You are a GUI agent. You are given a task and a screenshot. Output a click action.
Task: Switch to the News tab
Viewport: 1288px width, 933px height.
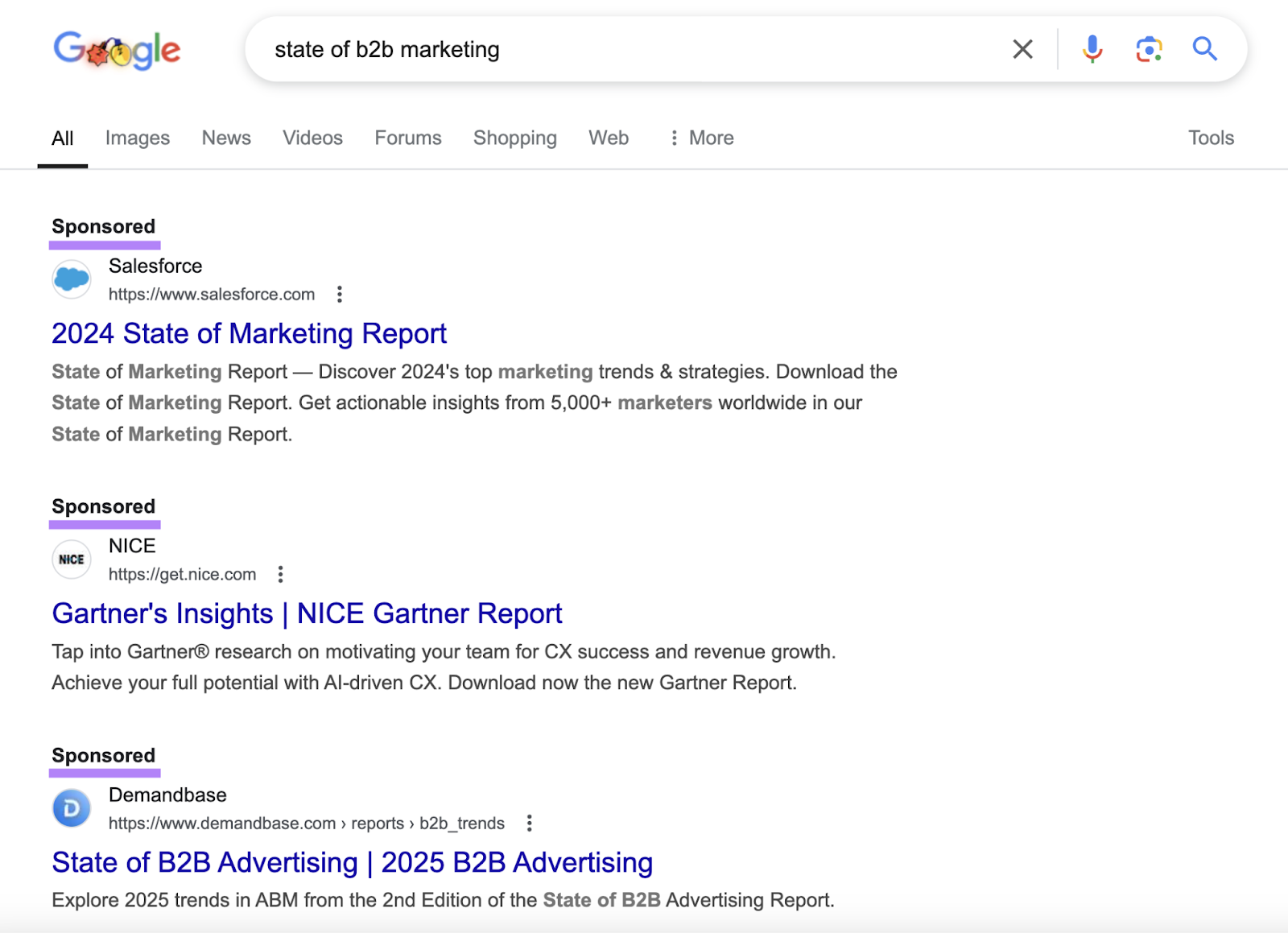click(x=226, y=138)
